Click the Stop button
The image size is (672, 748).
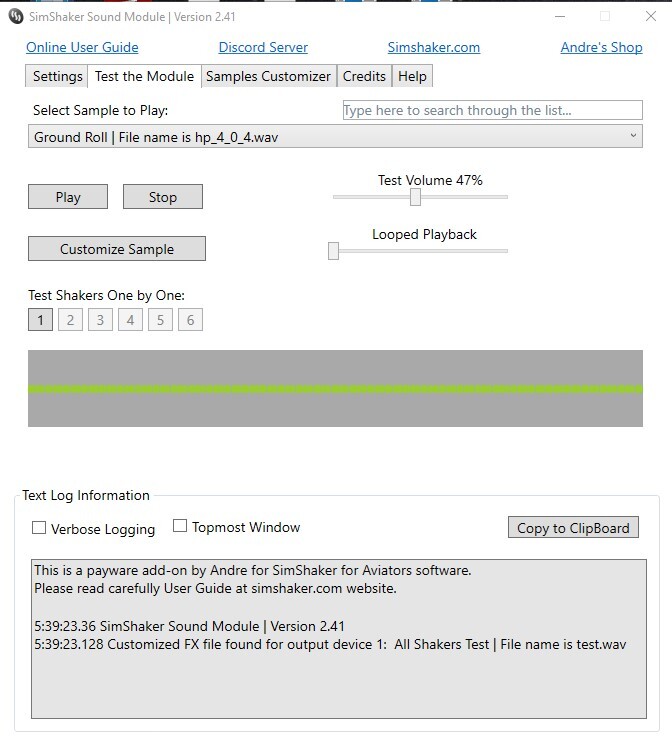coord(163,197)
